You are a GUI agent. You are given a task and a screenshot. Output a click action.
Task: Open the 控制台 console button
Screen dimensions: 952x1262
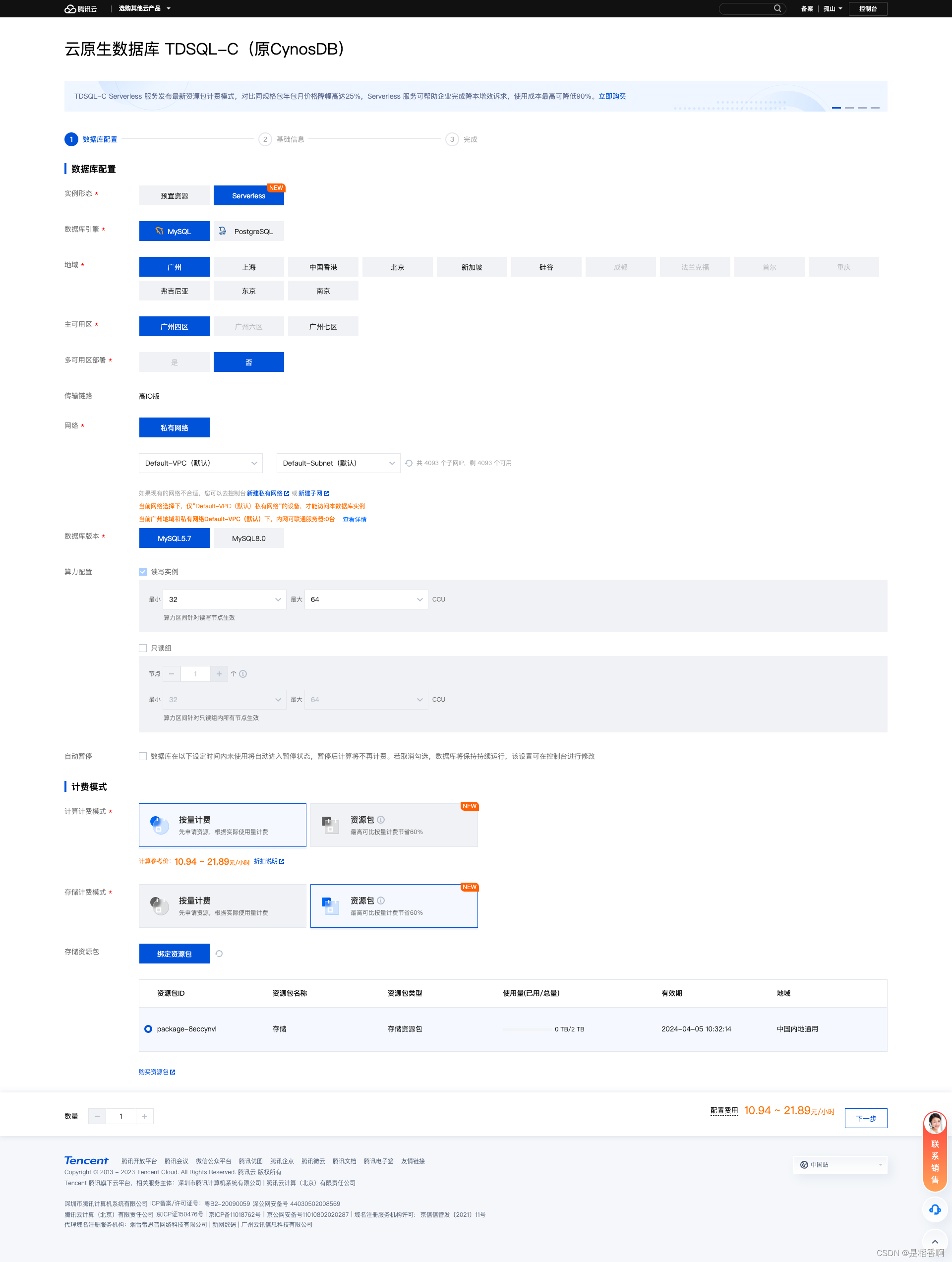click(868, 8)
